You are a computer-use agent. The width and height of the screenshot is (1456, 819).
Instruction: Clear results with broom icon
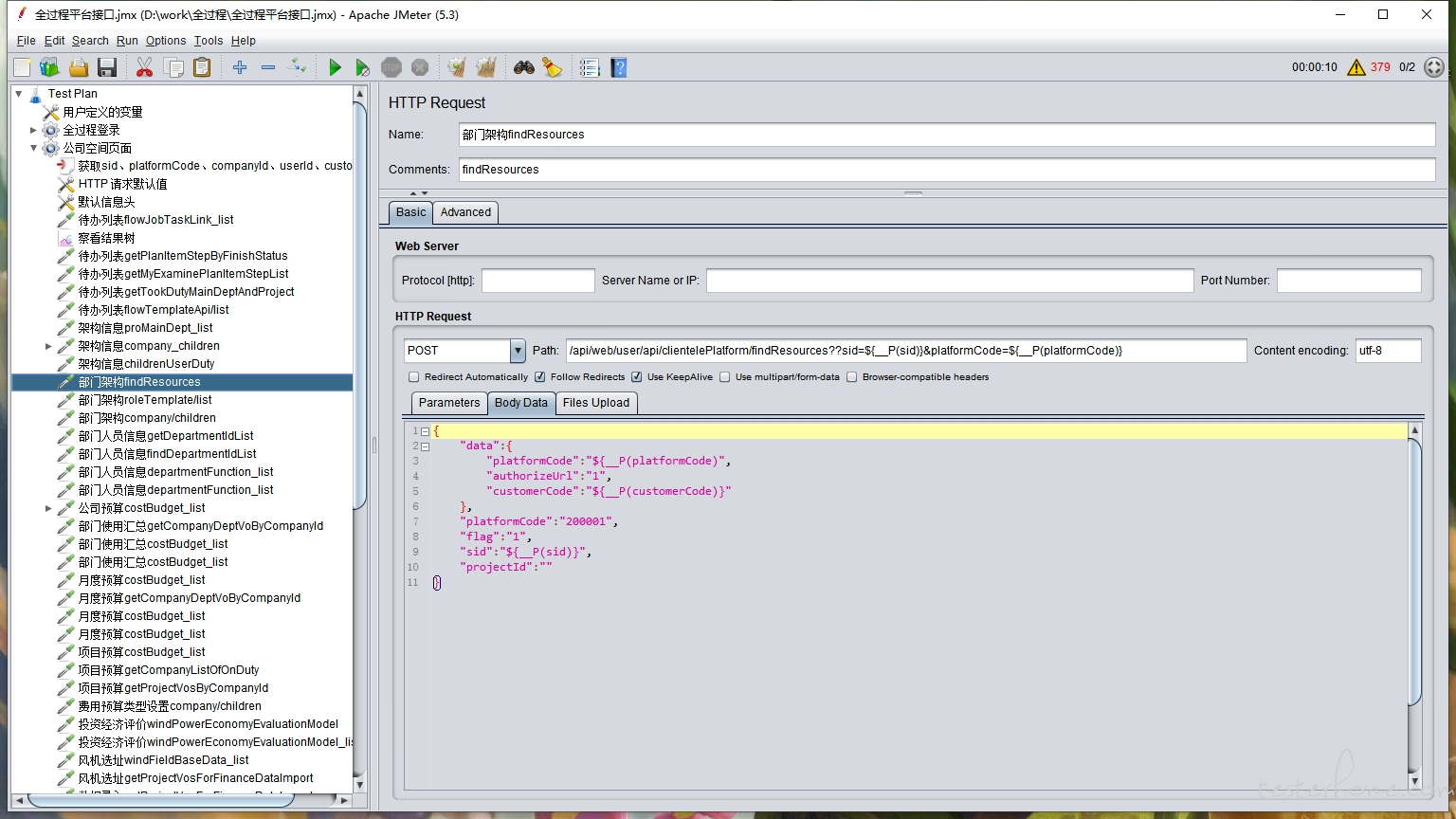tap(457, 67)
